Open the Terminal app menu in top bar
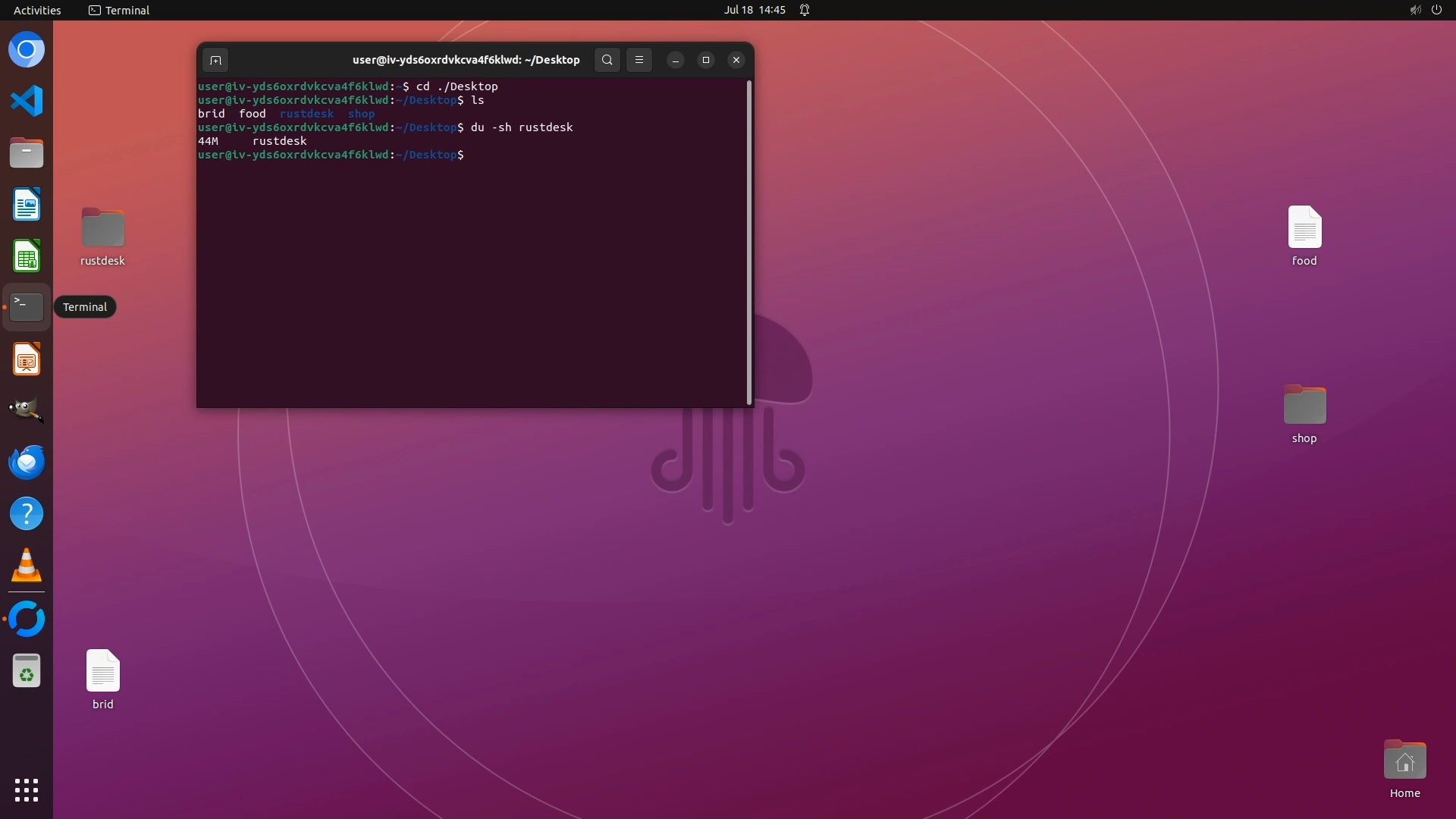This screenshot has height=819, width=1456. [x=119, y=10]
